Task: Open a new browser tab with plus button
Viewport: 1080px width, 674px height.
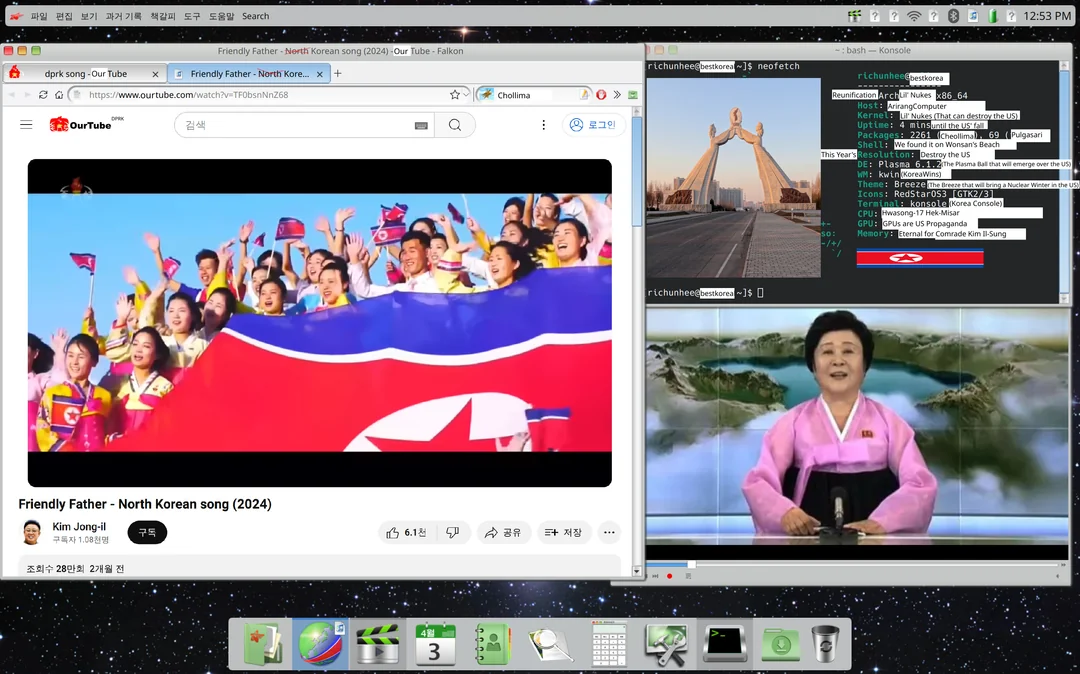Action: [338, 73]
